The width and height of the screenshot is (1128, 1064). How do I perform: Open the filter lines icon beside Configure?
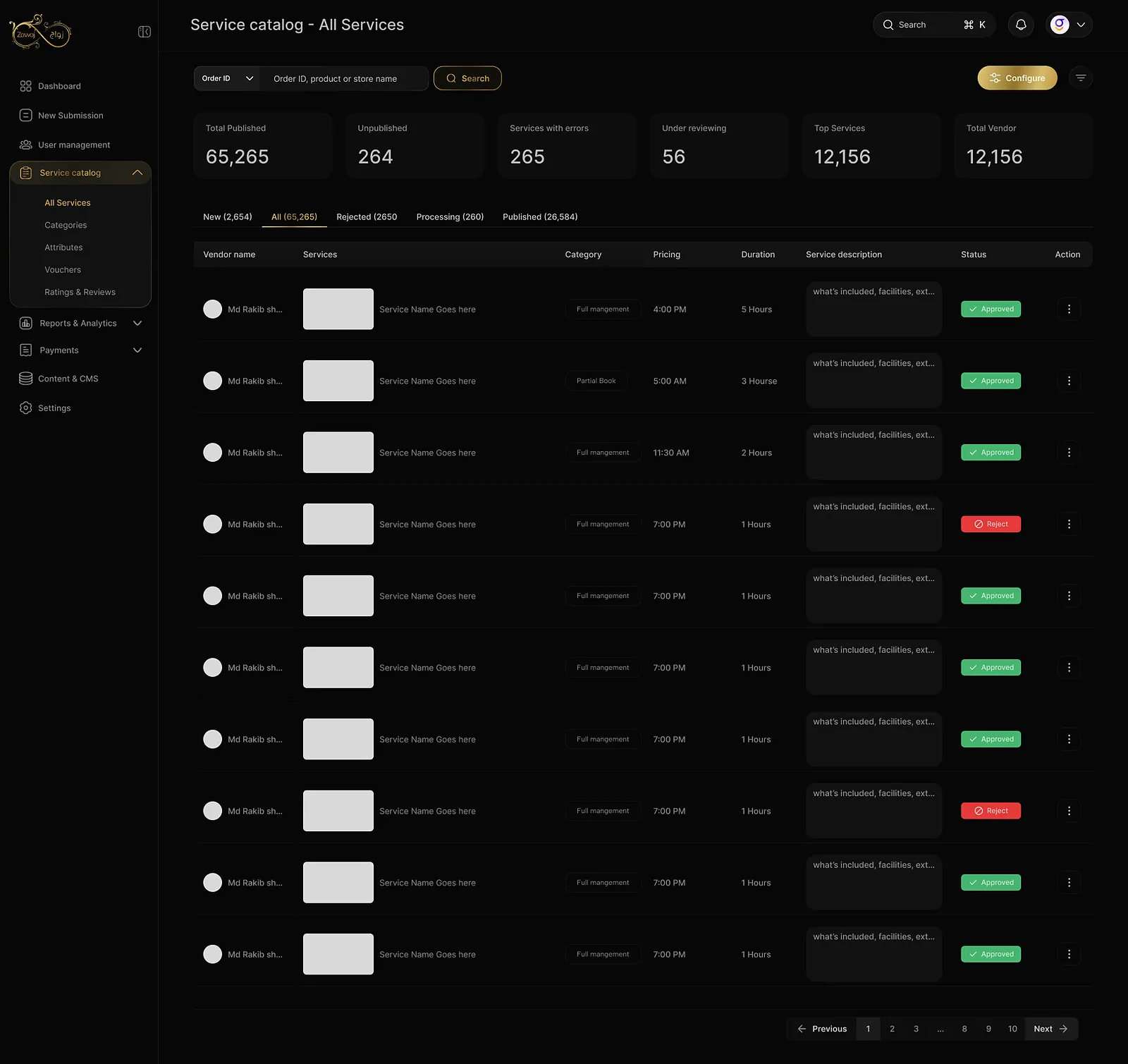(x=1081, y=78)
